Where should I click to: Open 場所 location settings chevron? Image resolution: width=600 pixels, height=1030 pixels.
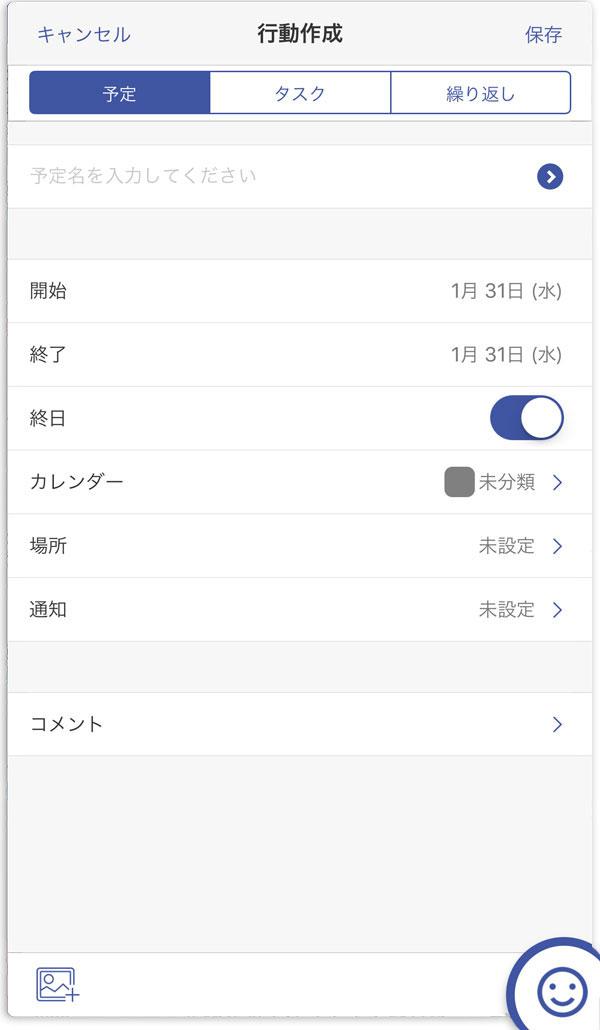[x=557, y=546]
